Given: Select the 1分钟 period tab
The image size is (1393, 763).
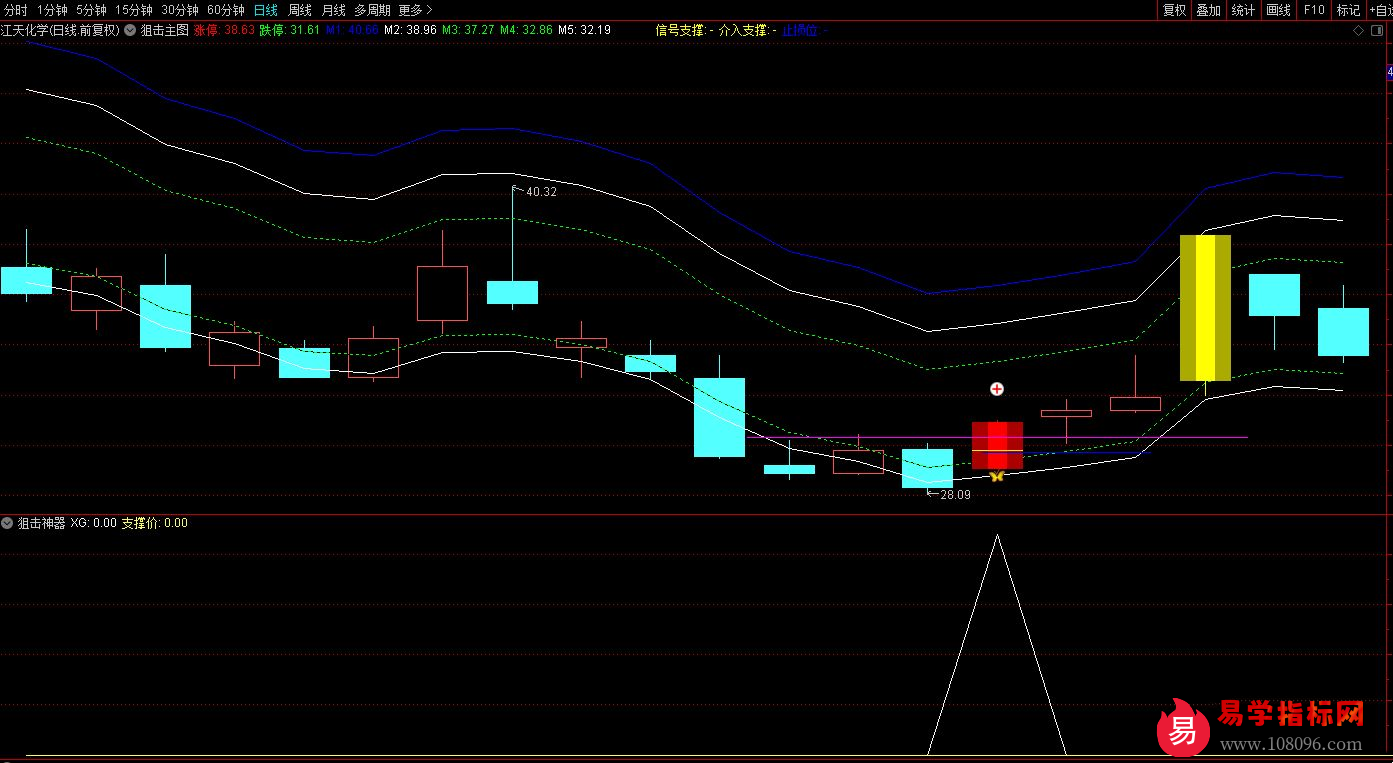Looking at the screenshot, I should [x=52, y=10].
